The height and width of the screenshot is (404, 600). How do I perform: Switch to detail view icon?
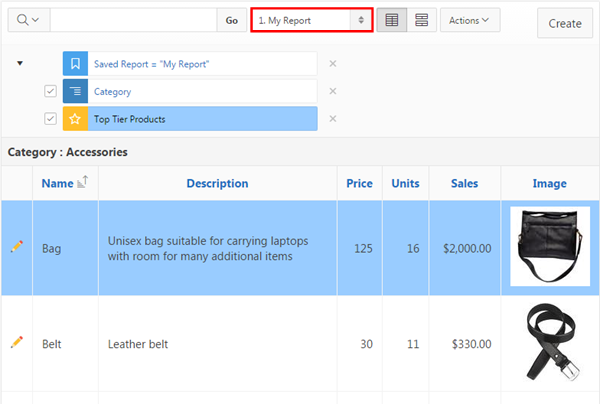pos(421,20)
